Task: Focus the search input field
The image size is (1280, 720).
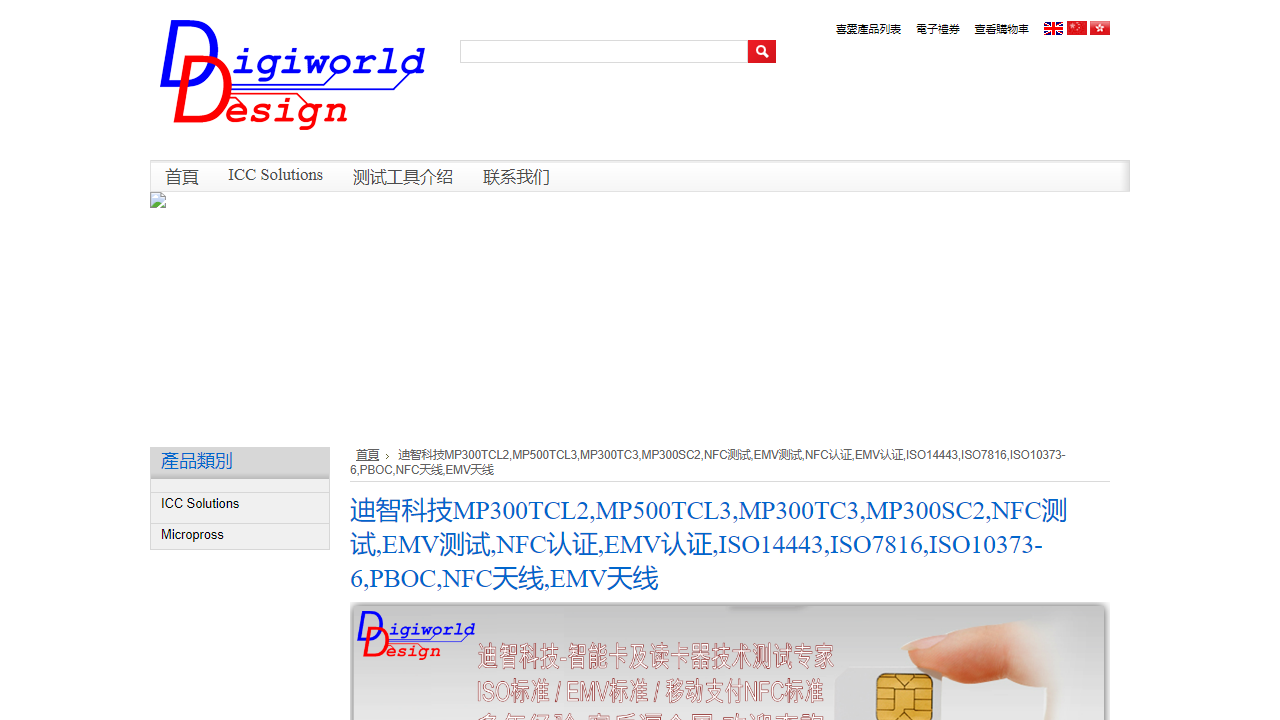Action: 604,51
